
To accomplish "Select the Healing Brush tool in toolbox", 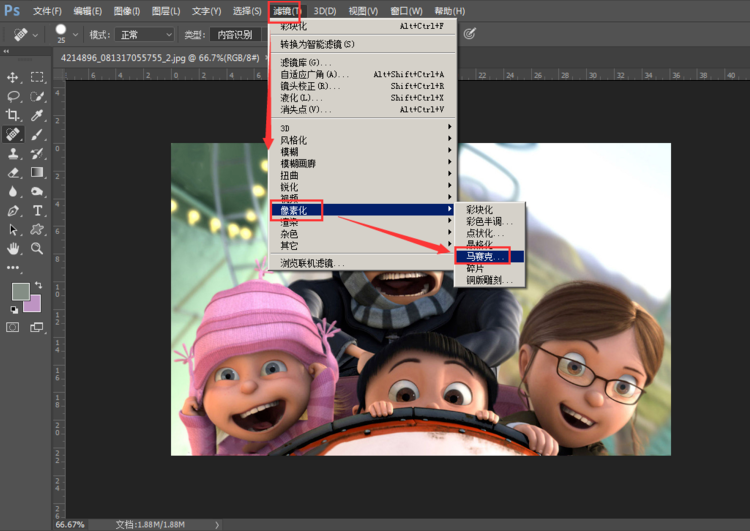I will coord(13,134).
